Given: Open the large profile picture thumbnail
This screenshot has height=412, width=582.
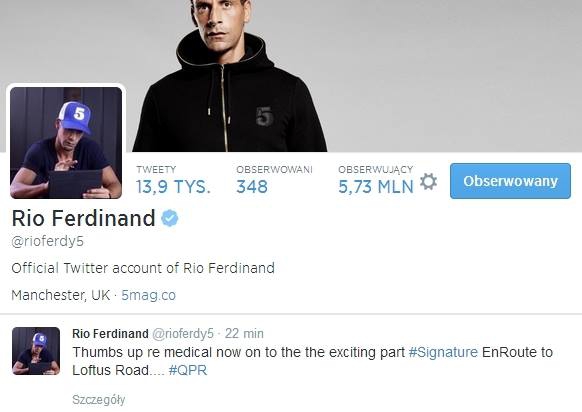Looking at the screenshot, I should point(66,143).
